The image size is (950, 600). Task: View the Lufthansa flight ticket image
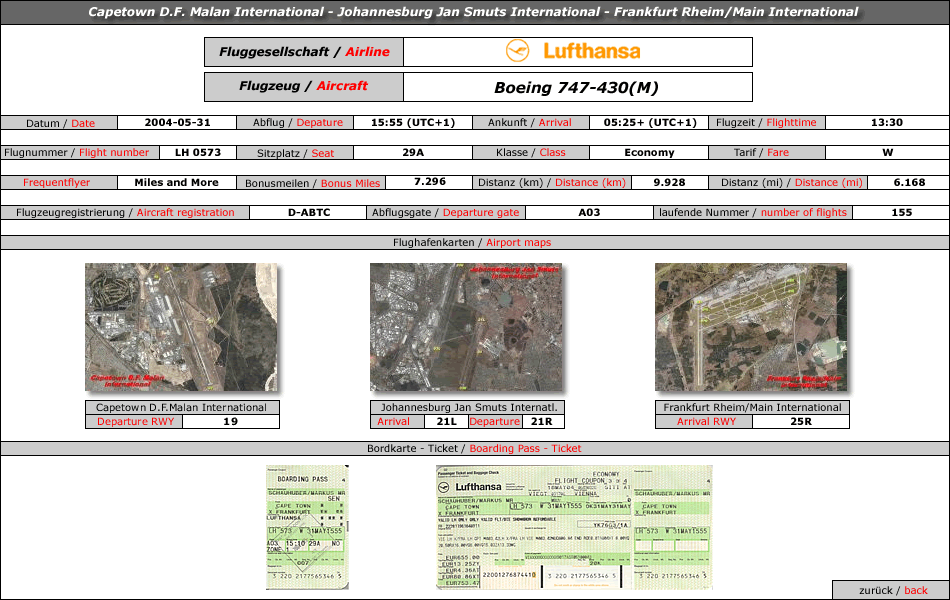coord(574,527)
